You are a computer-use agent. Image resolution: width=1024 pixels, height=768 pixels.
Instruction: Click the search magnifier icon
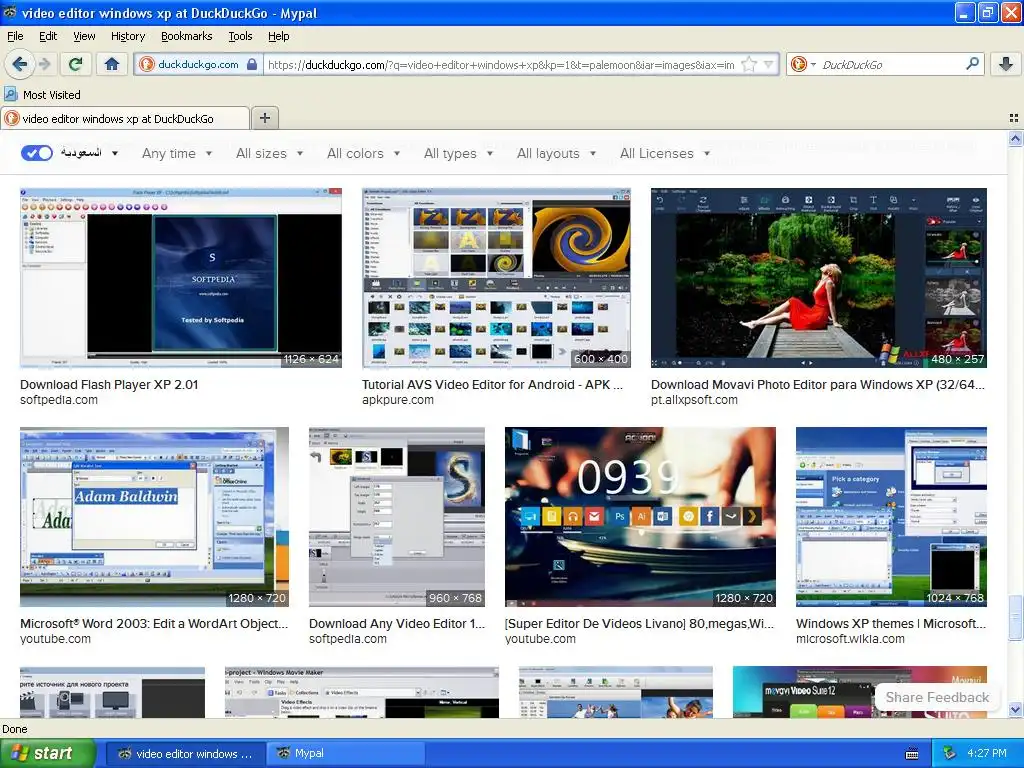coord(972,64)
